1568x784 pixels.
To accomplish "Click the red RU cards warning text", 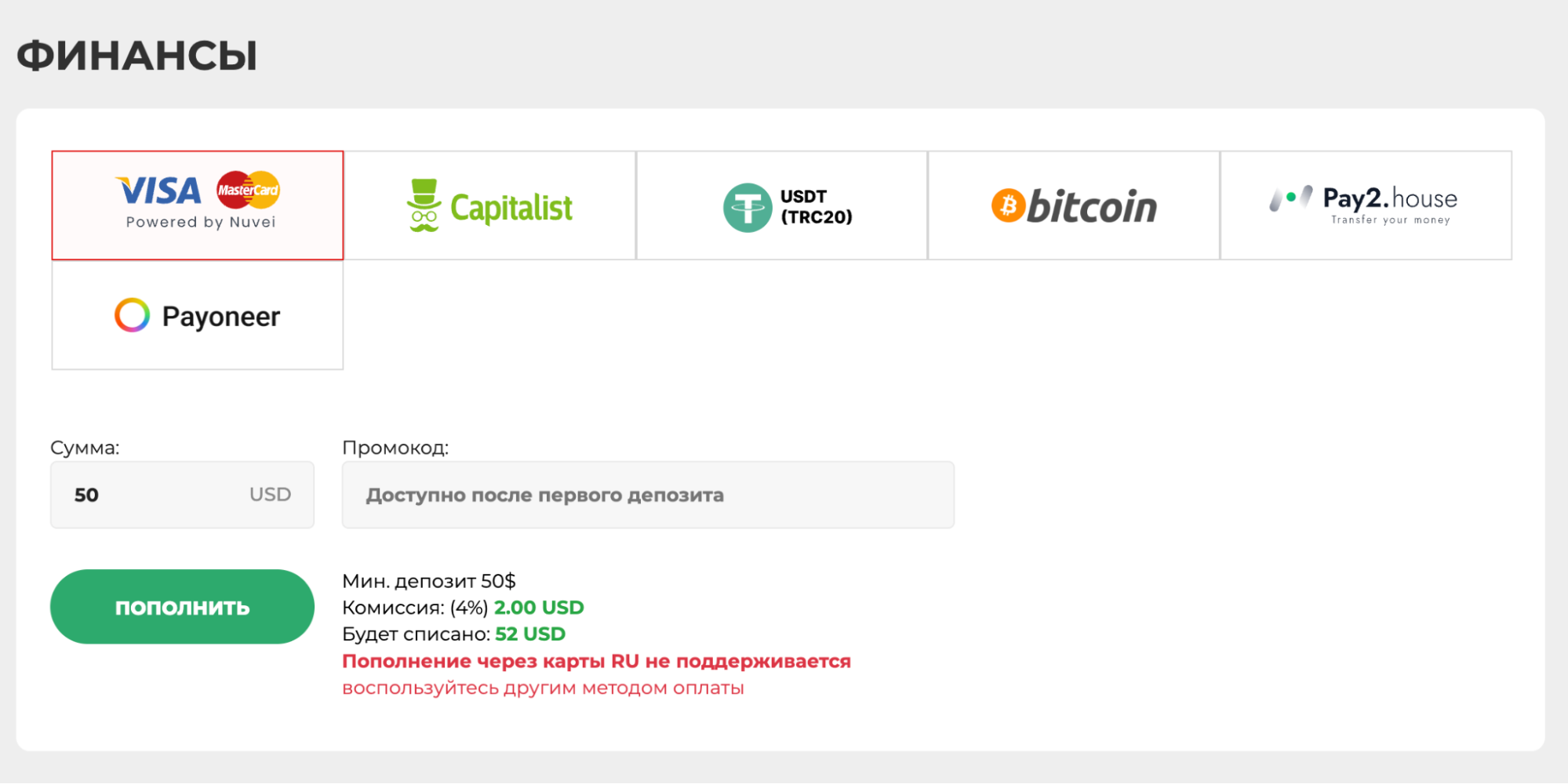I will pos(596,661).
